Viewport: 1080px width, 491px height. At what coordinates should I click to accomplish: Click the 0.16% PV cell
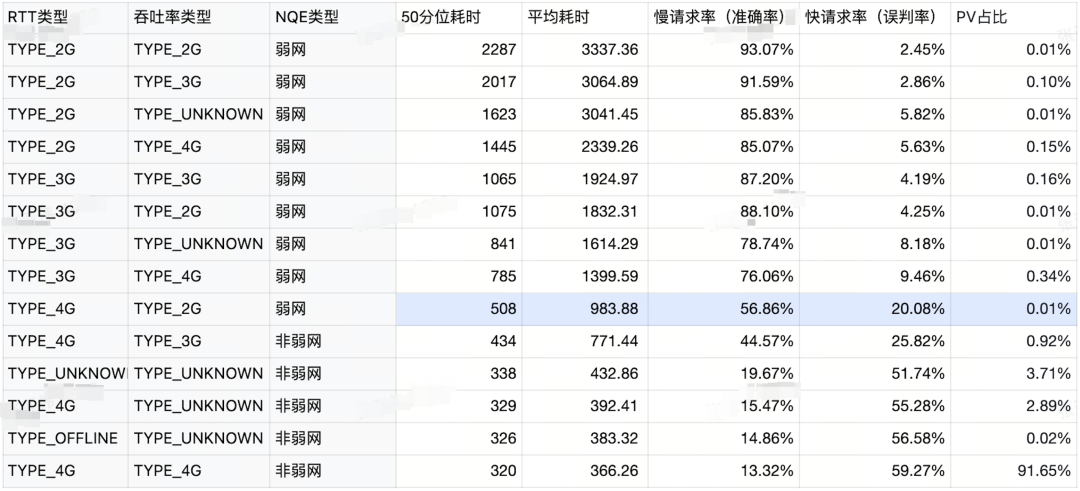pyautogui.click(x=1014, y=179)
